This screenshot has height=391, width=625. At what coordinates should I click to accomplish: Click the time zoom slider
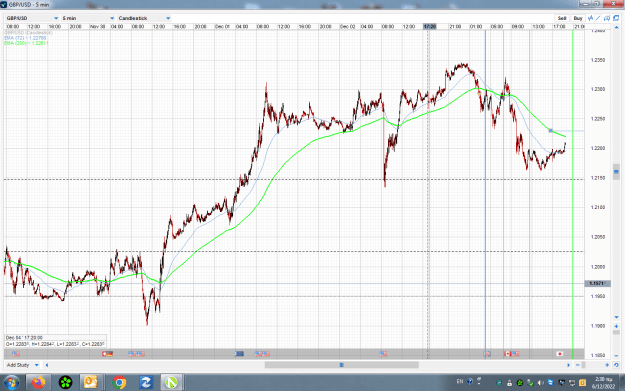[584, 365]
